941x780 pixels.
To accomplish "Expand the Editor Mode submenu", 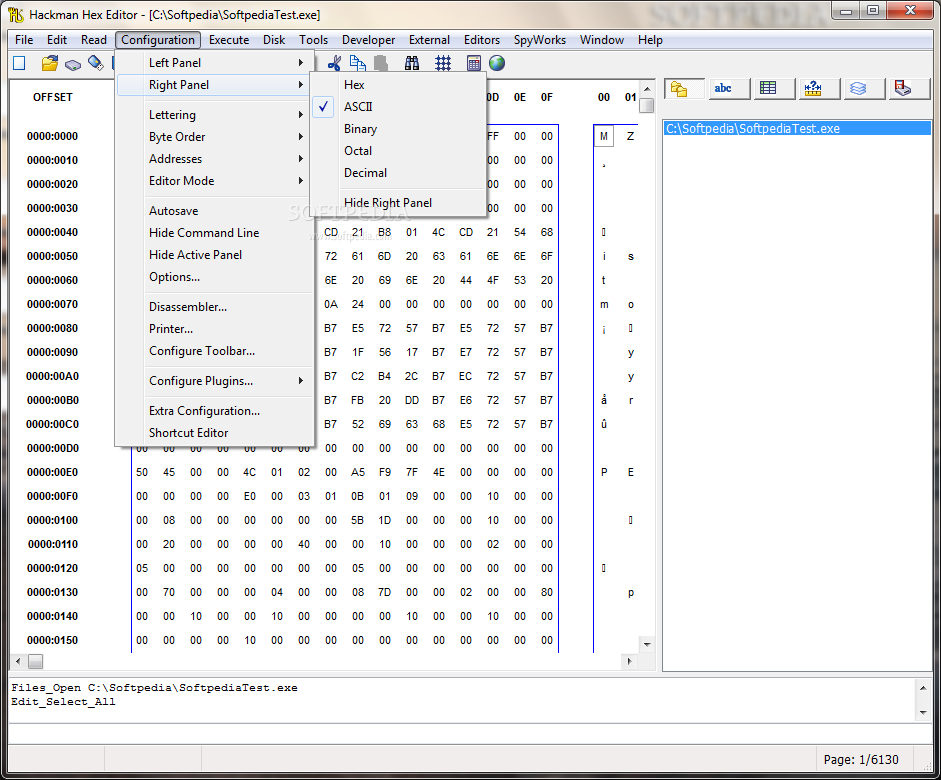I will pyautogui.click(x=215, y=181).
